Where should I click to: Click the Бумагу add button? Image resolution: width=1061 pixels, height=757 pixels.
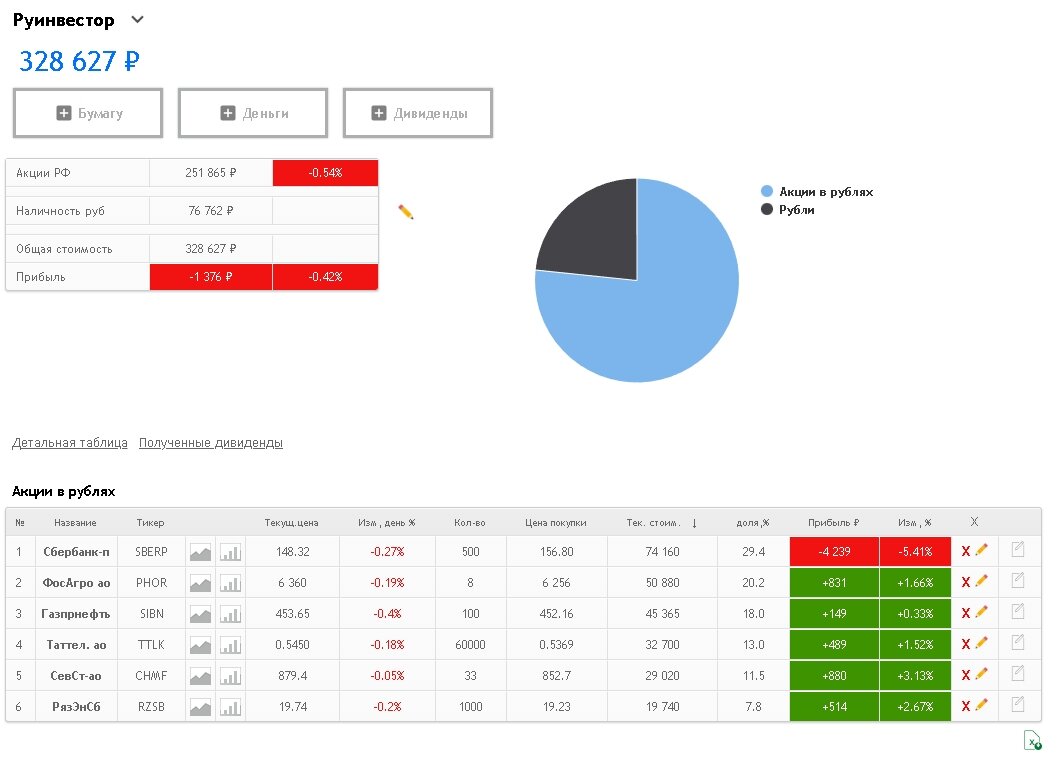pyautogui.click(x=88, y=113)
